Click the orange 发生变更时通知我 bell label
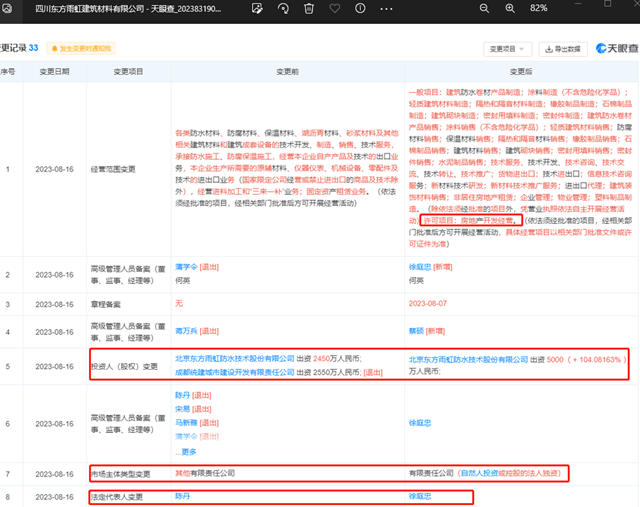640x507 pixels. point(81,49)
